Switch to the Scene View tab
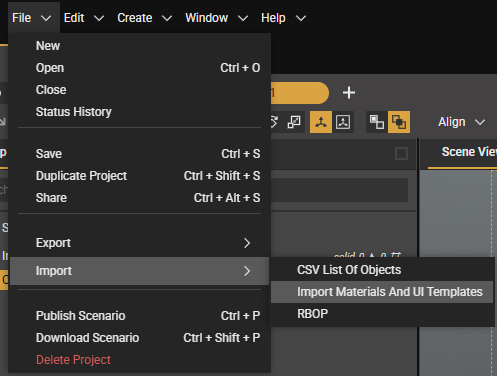 (x=468, y=152)
